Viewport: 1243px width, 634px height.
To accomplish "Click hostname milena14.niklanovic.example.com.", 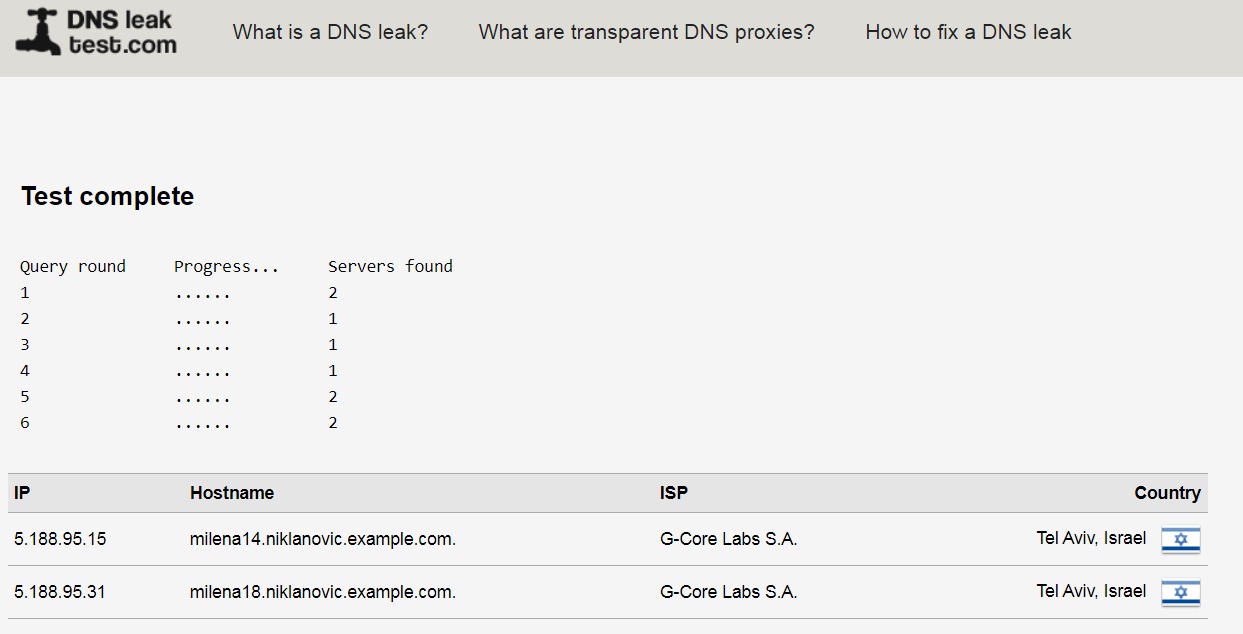I will [322, 539].
